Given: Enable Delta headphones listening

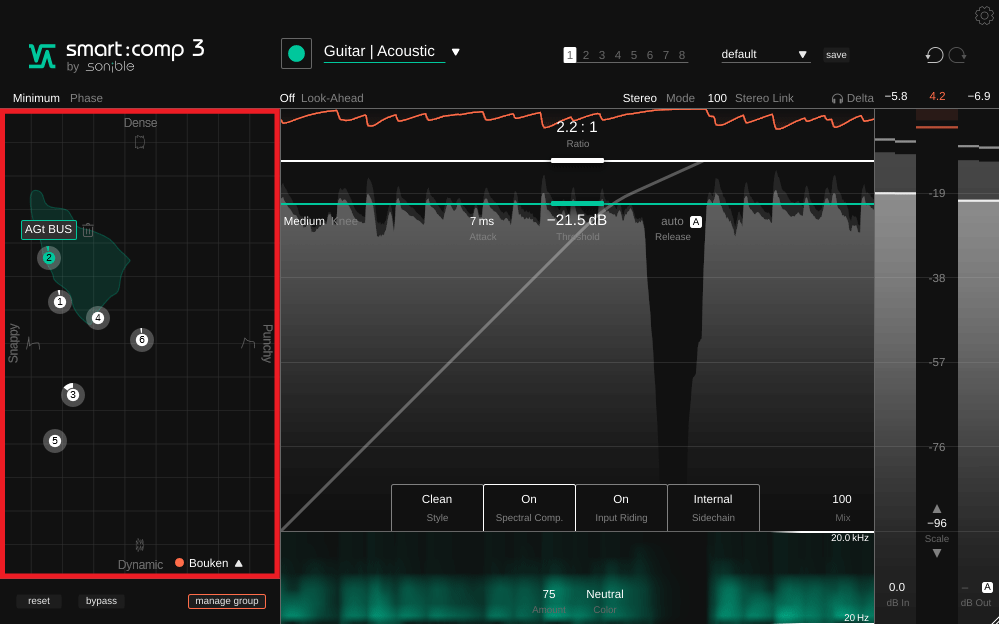Looking at the screenshot, I should [852, 98].
